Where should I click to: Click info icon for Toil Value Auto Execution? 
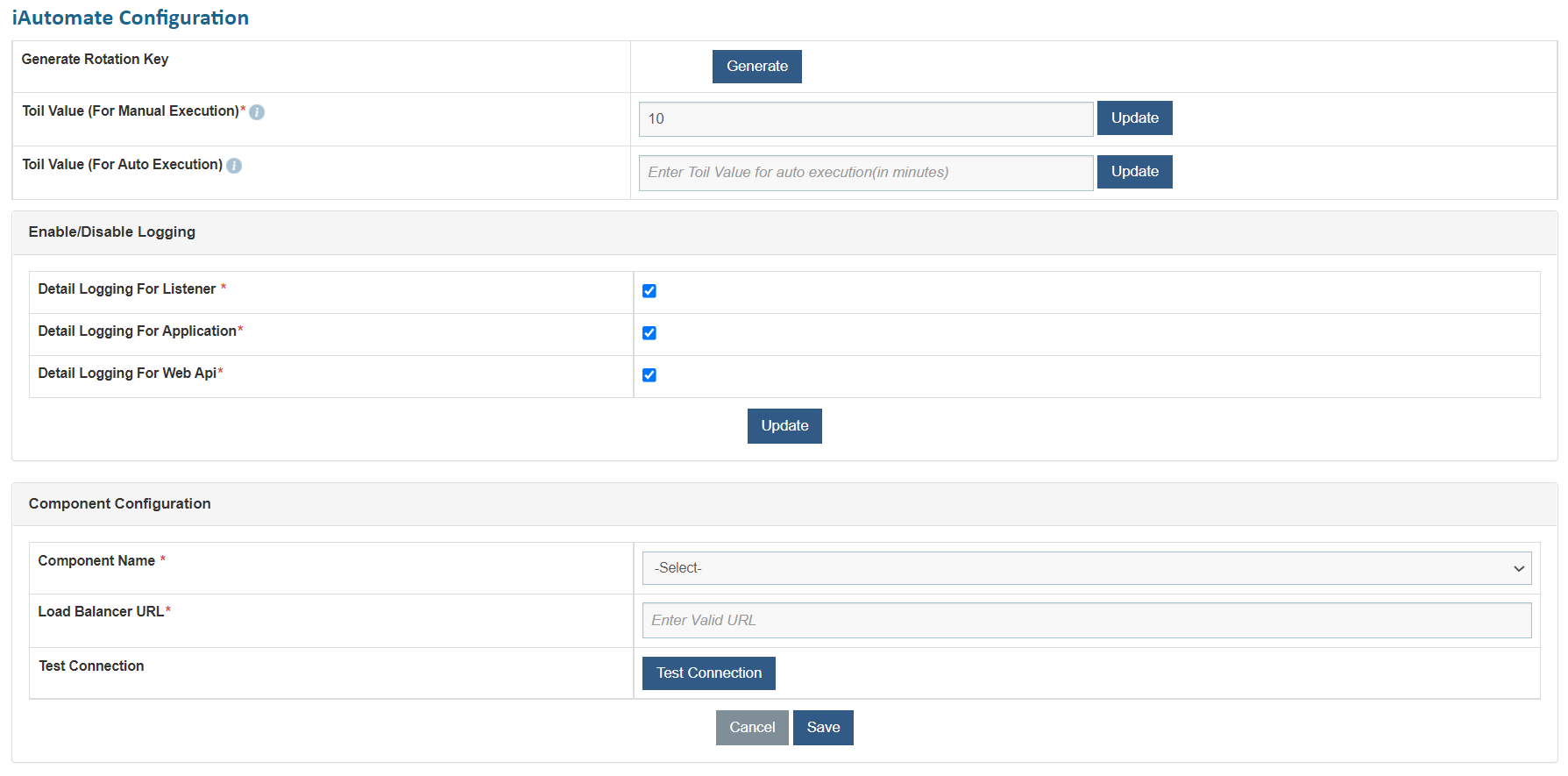pos(234,166)
